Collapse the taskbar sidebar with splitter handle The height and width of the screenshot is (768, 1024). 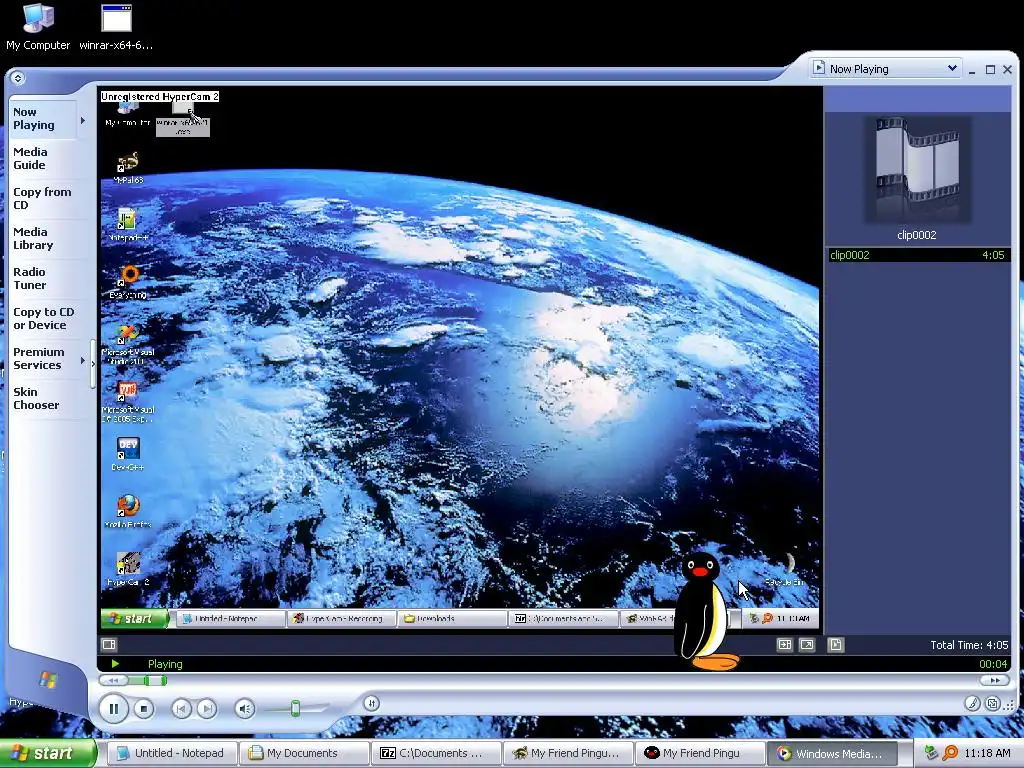click(x=93, y=364)
